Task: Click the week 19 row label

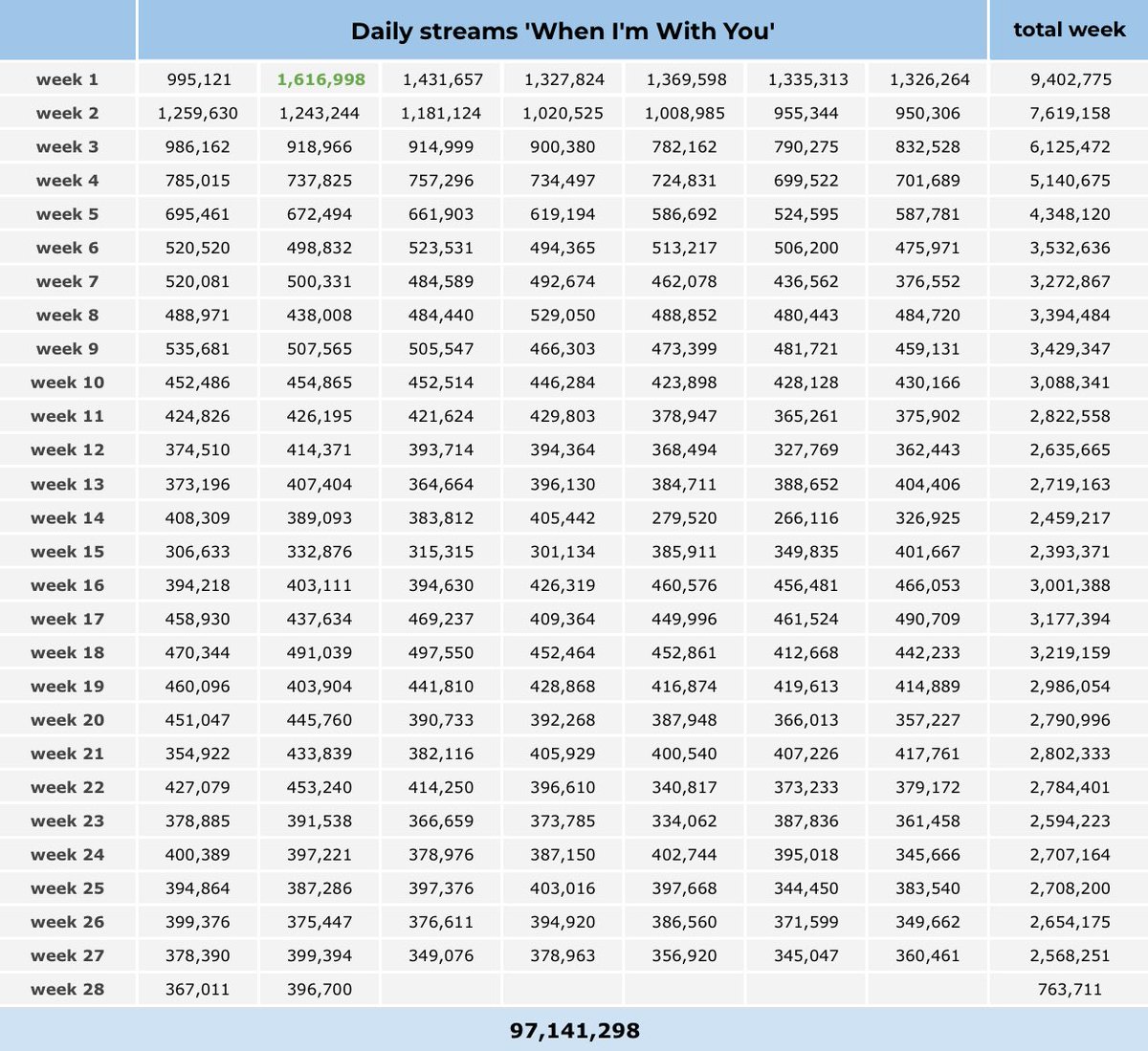Action: pyautogui.click(x=67, y=686)
